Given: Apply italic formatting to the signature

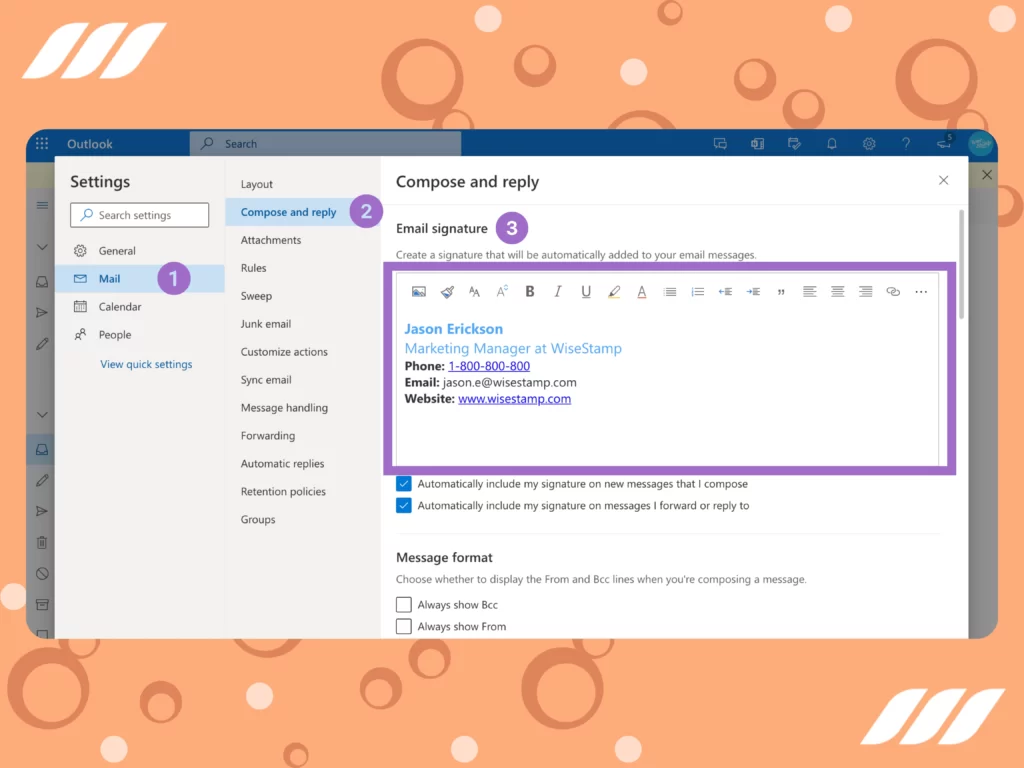Looking at the screenshot, I should [x=557, y=291].
